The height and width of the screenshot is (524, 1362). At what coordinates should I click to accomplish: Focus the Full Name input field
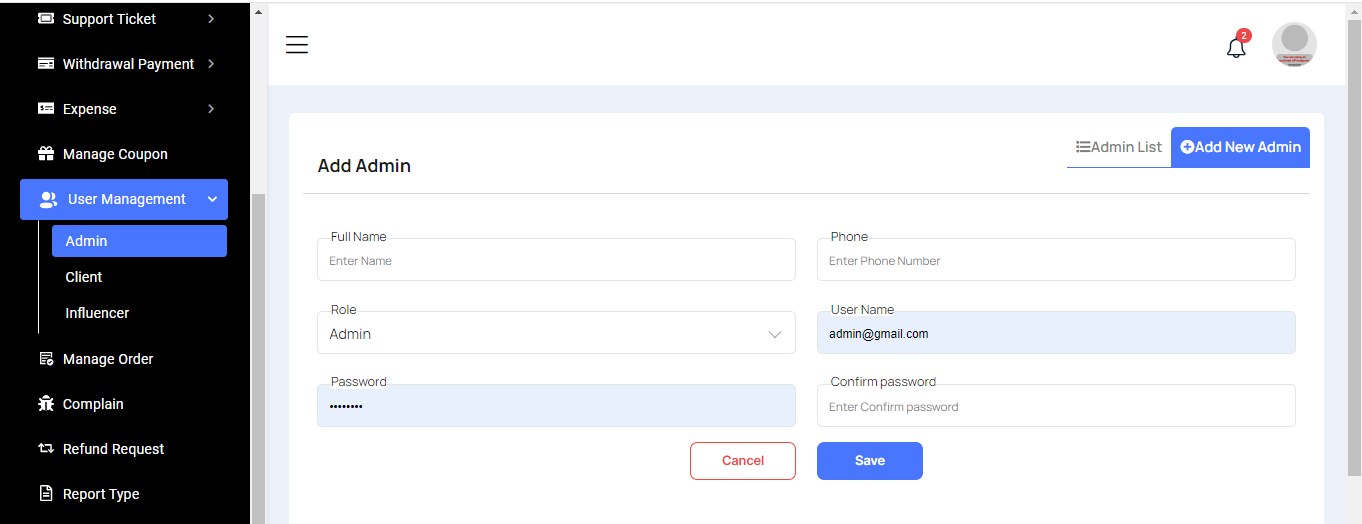pyautogui.click(x=556, y=261)
